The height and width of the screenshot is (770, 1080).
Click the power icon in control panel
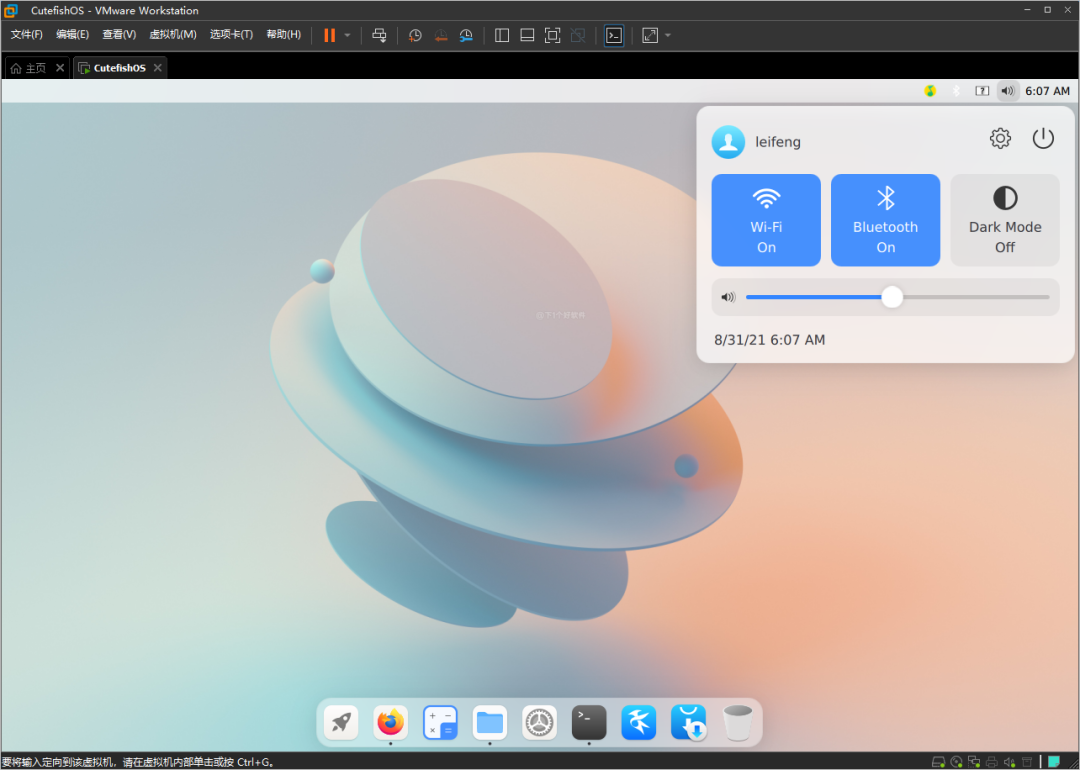(x=1043, y=139)
